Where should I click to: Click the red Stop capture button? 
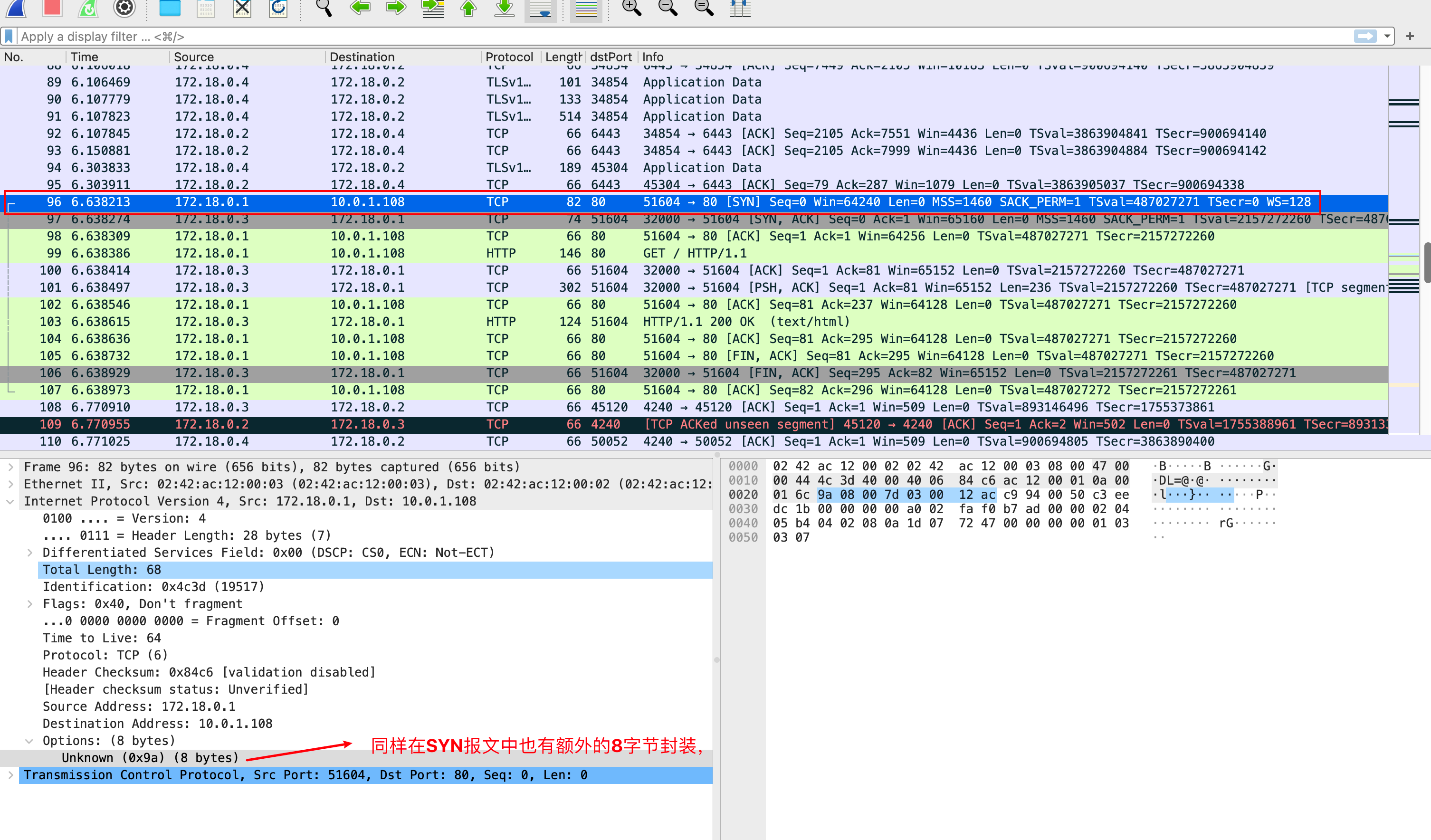[52, 8]
